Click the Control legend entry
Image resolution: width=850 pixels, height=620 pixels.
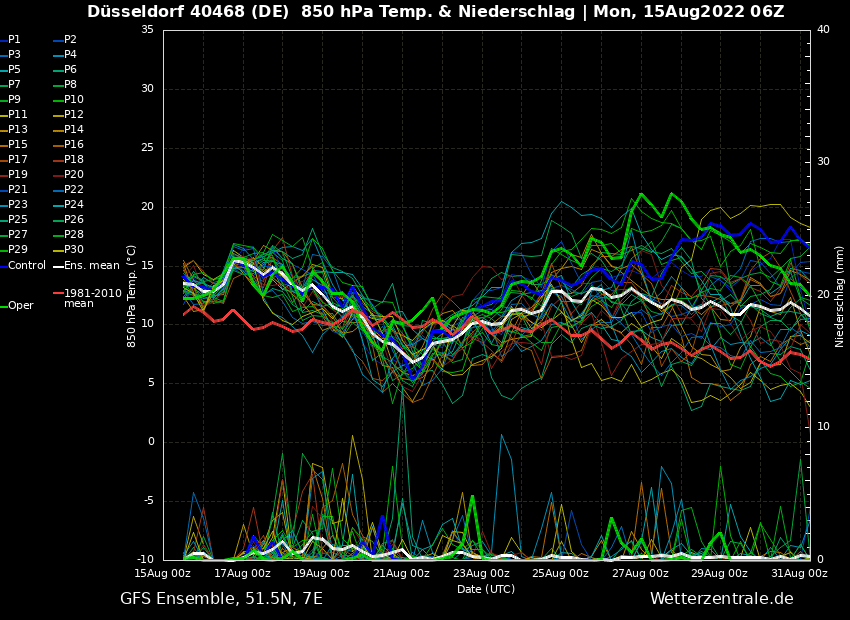coord(27,266)
